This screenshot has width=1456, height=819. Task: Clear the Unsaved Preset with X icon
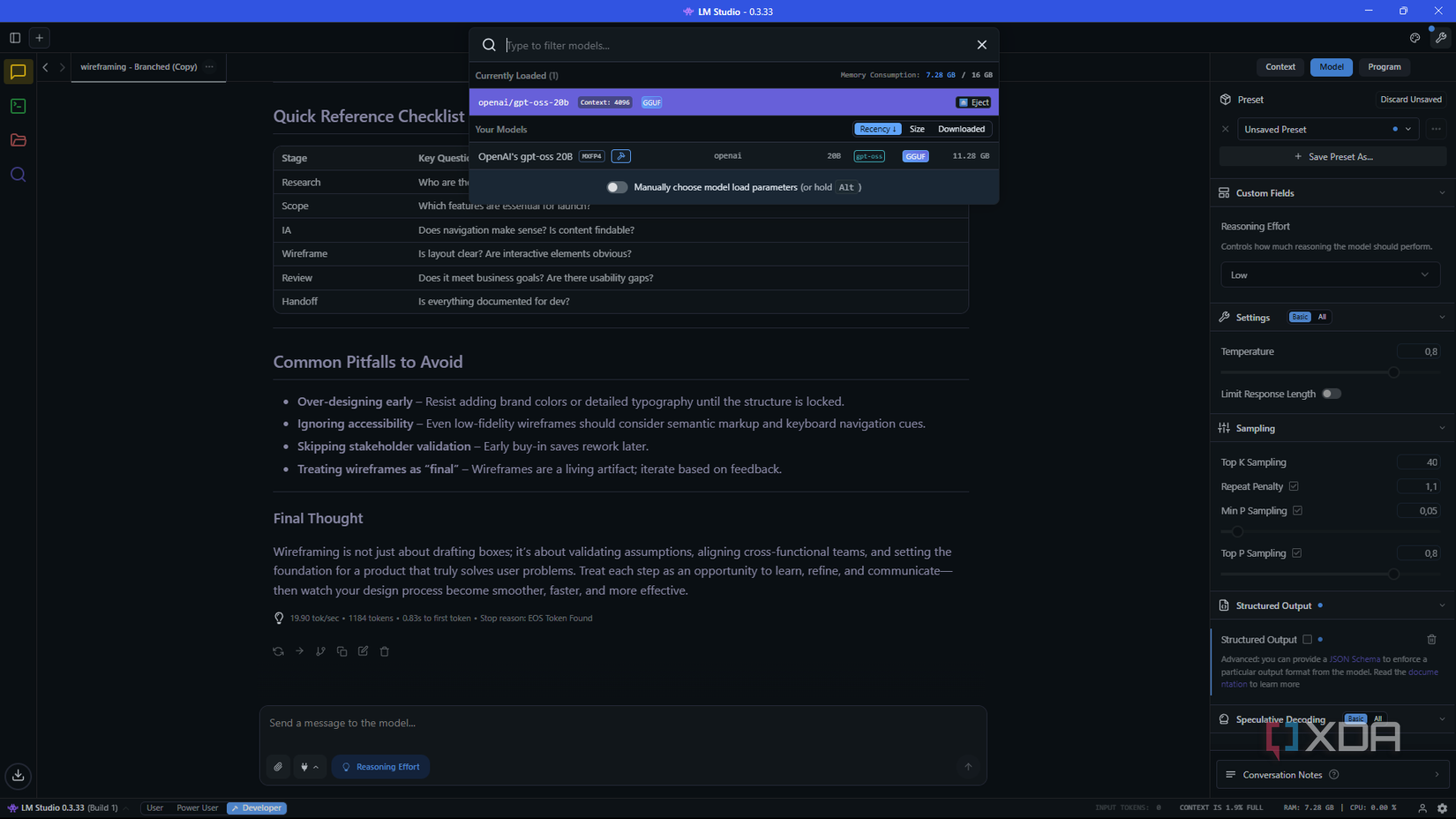(x=1225, y=129)
